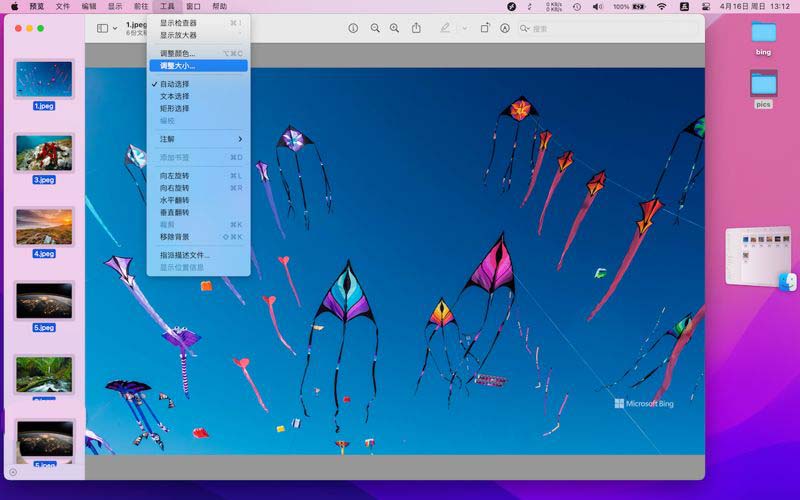The height and width of the screenshot is (500, 800).
Task: Open the sidebar view dropdown chevron
Action: [x=115, y=28]
